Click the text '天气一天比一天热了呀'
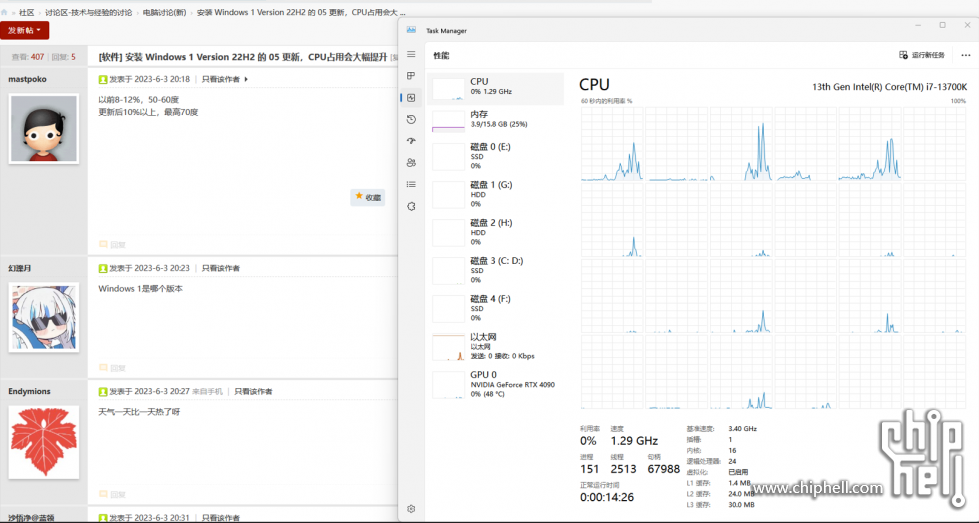979x523 pixels. coord(139,412)
